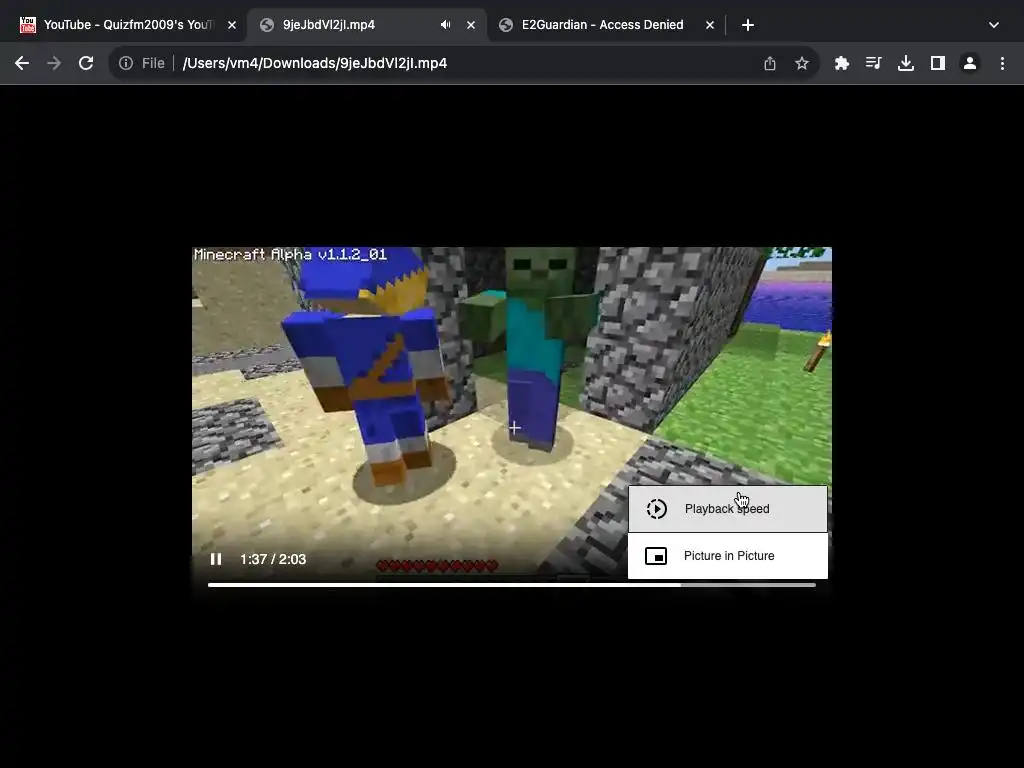
Task: Reload the current page
Action: pyautogui.click(x=86, y=63)
